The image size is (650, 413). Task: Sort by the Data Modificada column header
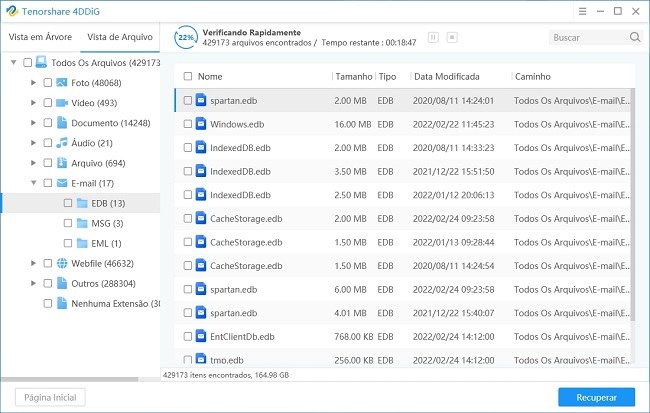coord(446,76)
